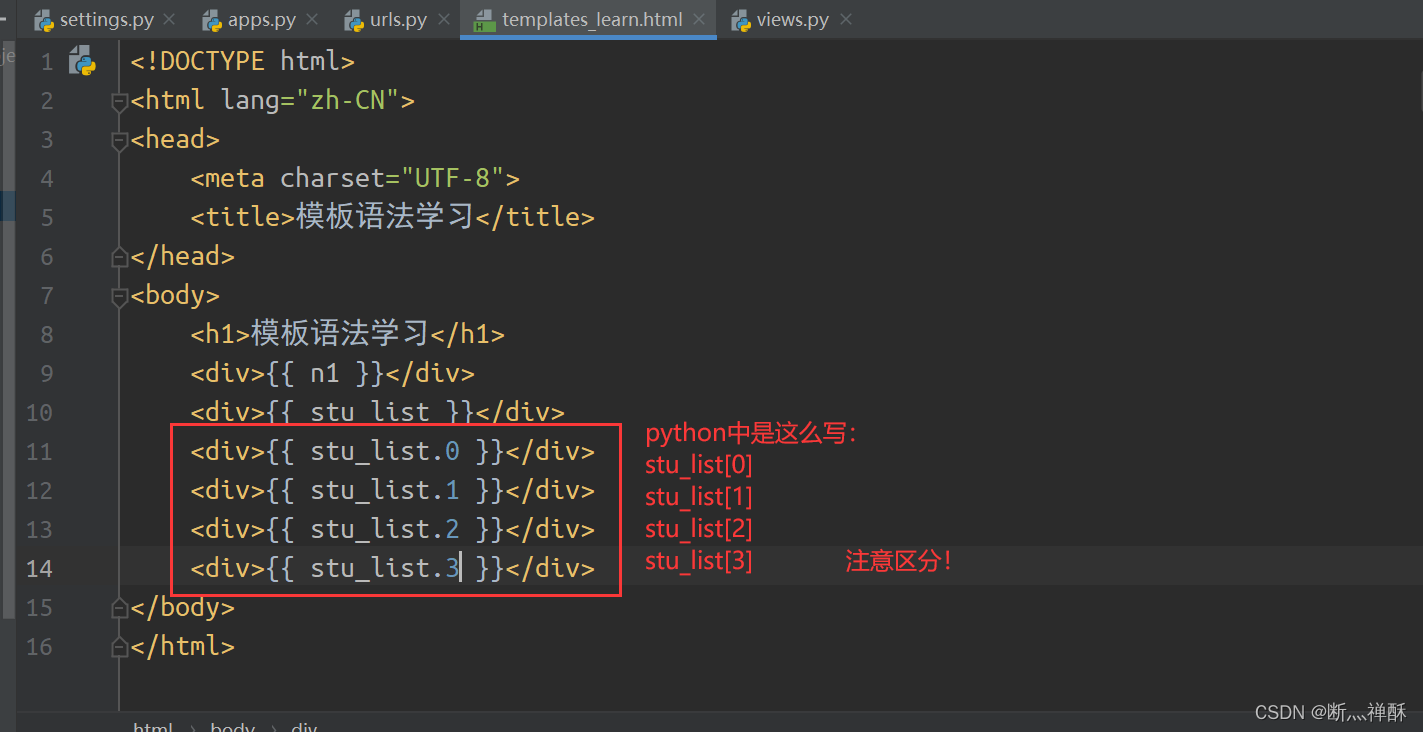Click the Python icon on urls.py tab

pyautogui.click(x=354, y=20)
